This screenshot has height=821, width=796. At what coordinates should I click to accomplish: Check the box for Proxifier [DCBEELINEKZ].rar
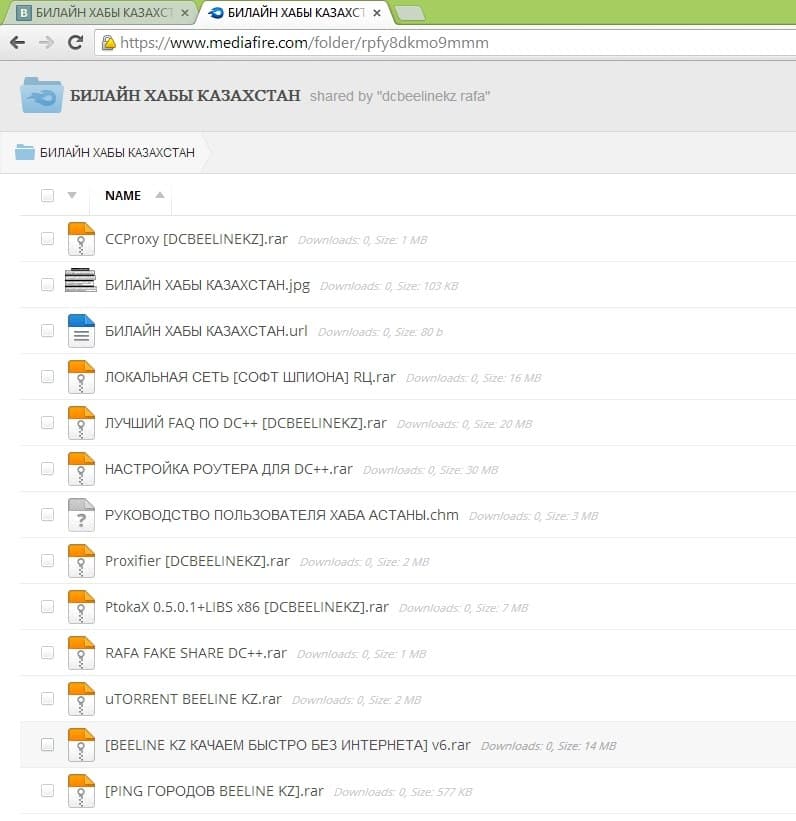click(x=47, y=561)
